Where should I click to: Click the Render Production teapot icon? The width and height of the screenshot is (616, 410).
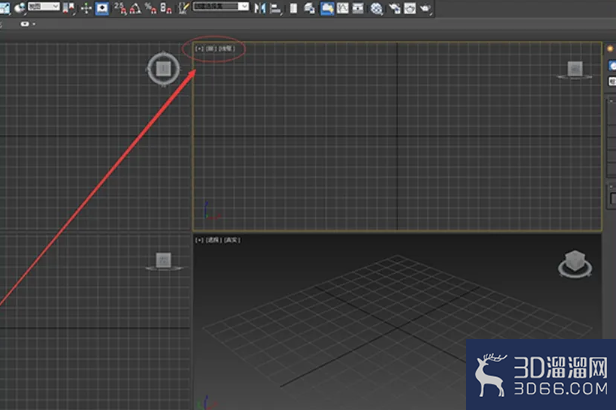[x=425, y=8]
